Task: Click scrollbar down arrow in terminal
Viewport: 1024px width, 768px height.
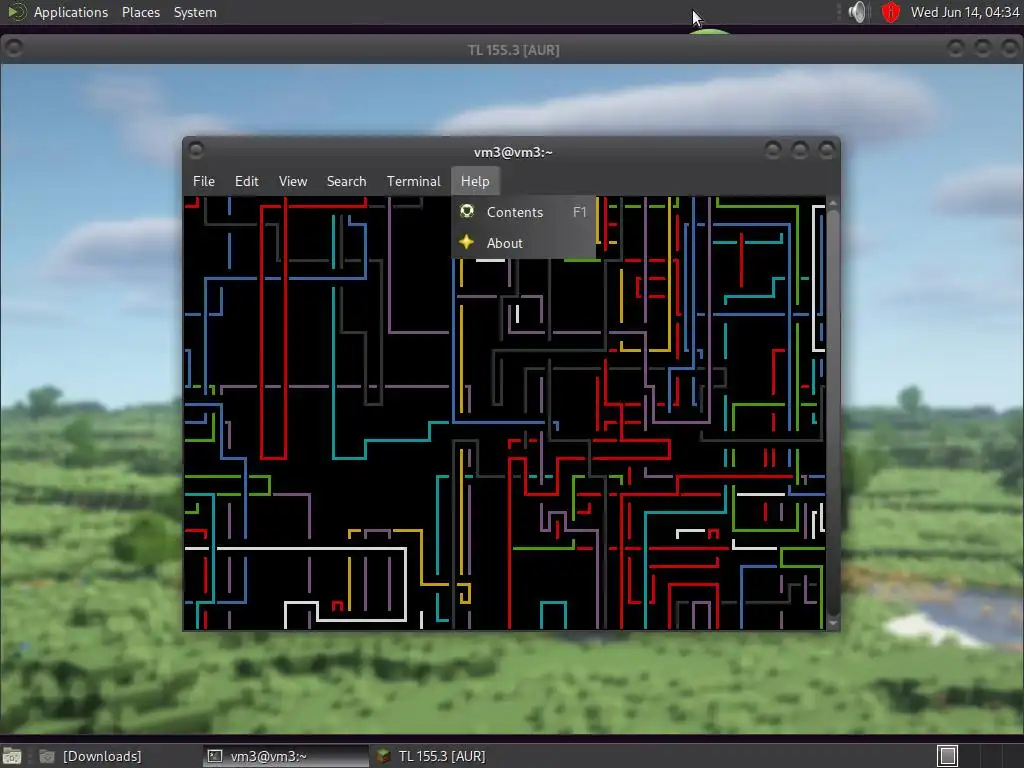Action: [833, 624]
